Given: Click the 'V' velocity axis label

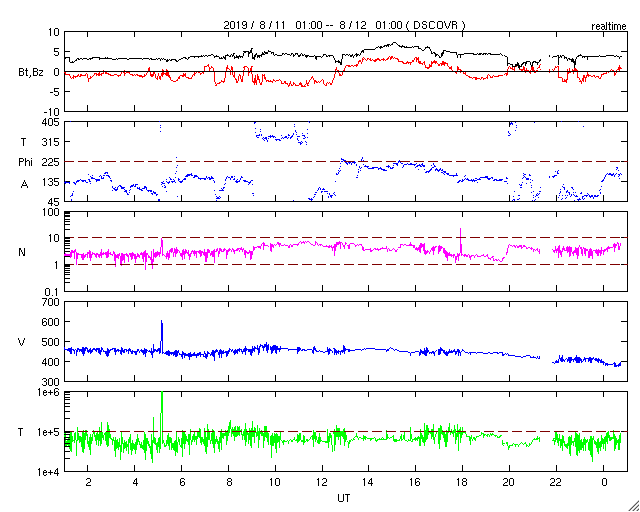Looking at the screenshot, I should click(22, 342).
